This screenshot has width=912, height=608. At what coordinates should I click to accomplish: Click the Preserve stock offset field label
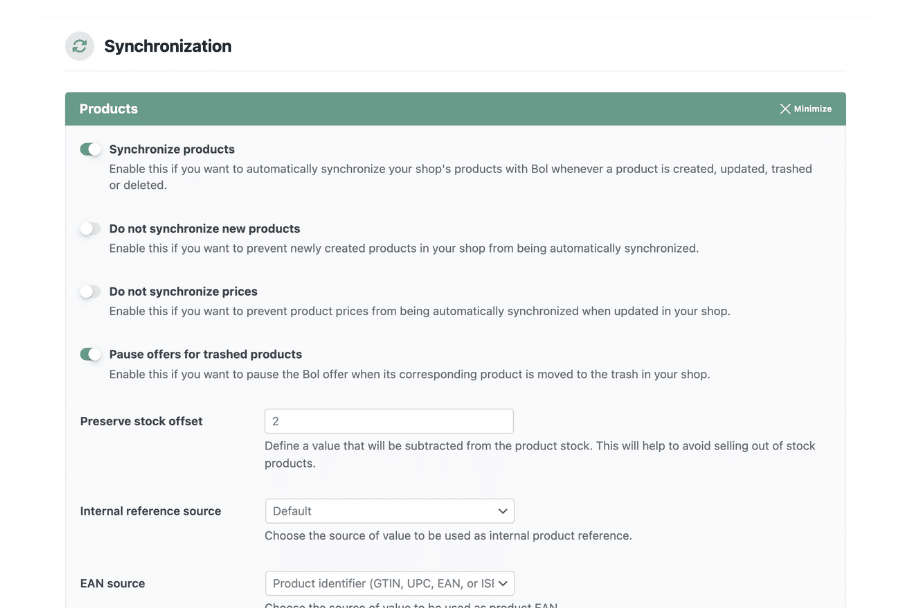click(143, 421)
